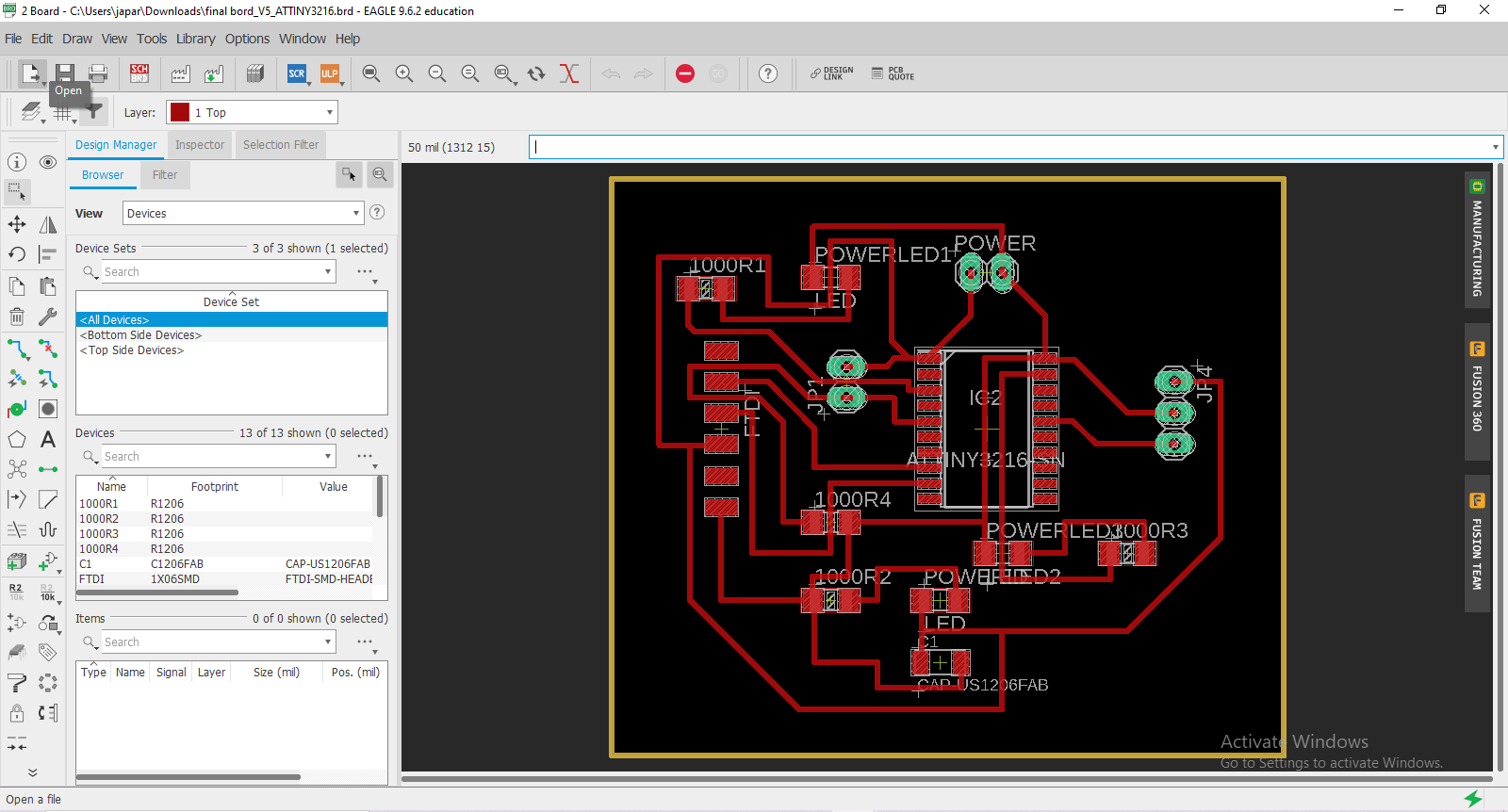
Task: Click the redraw screen icon
Action: [x=536, y=73]
